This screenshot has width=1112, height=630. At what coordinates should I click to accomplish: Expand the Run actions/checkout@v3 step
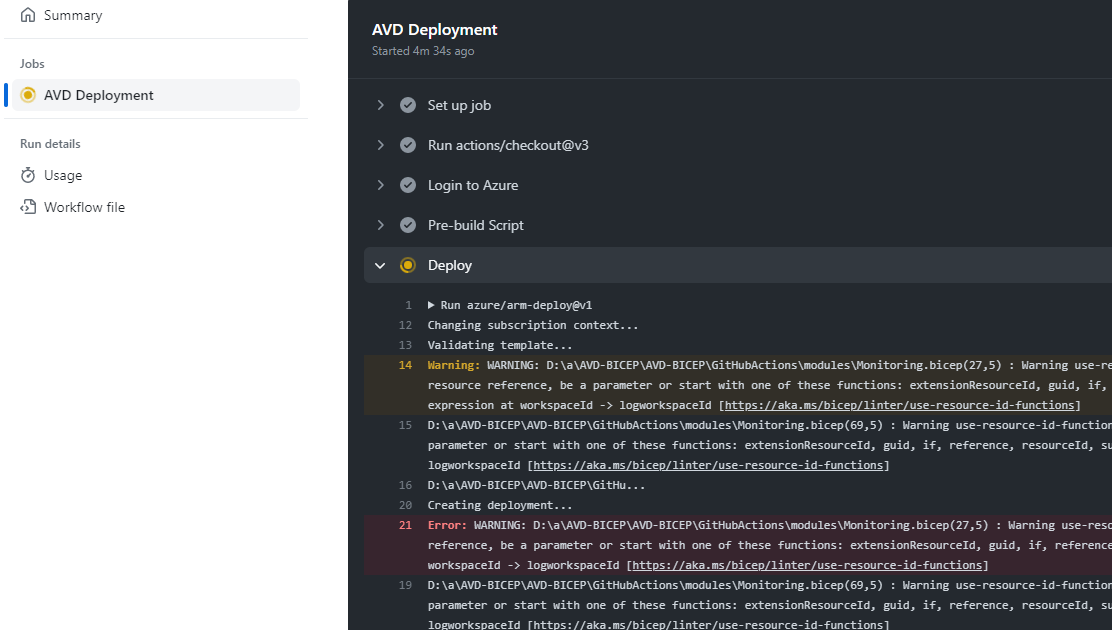point(380,145)
